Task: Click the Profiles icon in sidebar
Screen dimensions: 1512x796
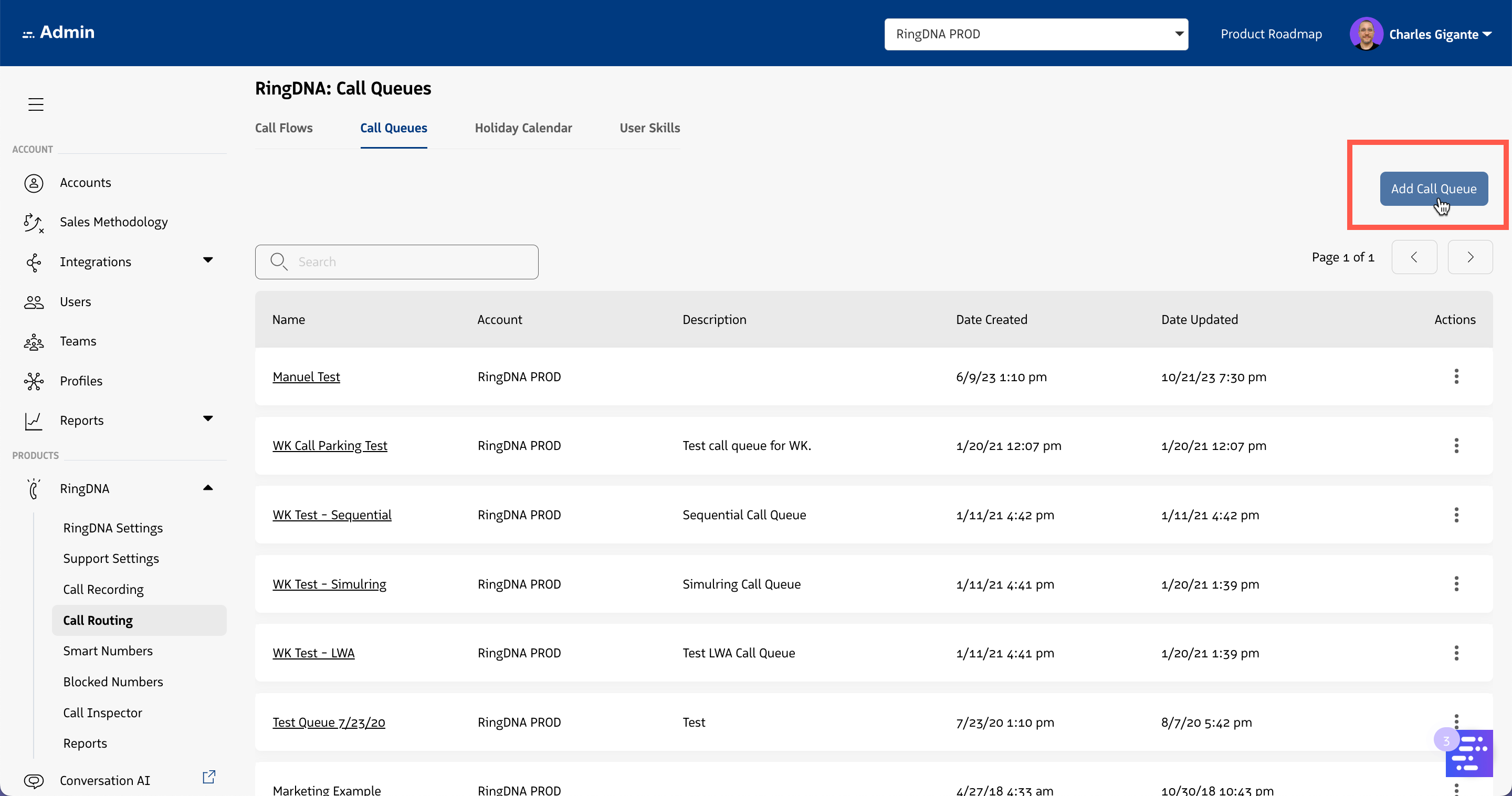Action: click(34, 382)
